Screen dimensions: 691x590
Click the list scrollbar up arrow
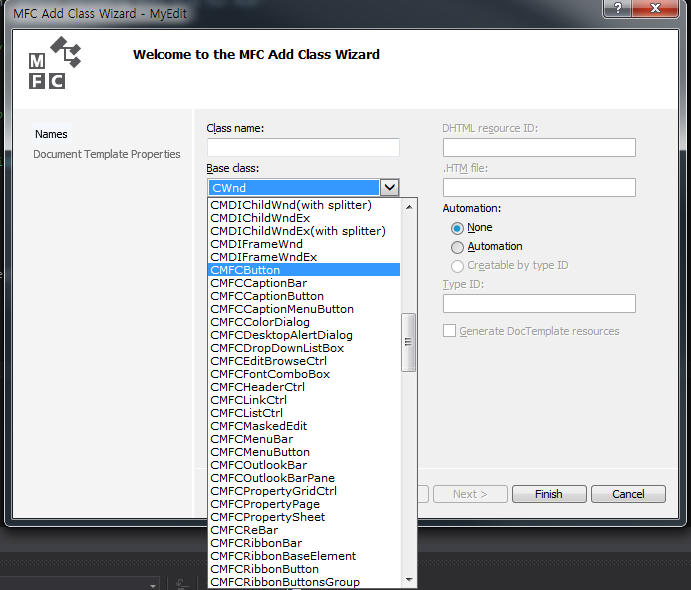[409, 207]
